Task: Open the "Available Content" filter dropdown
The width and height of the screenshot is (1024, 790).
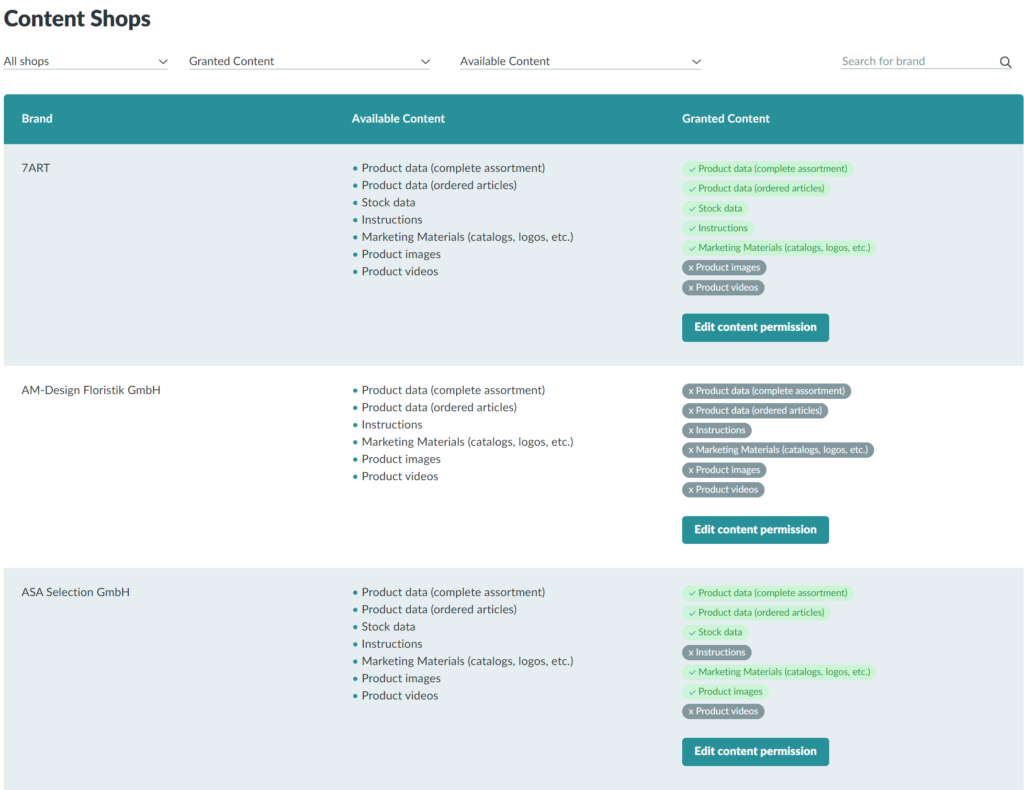Action: (x=580, y=61)
